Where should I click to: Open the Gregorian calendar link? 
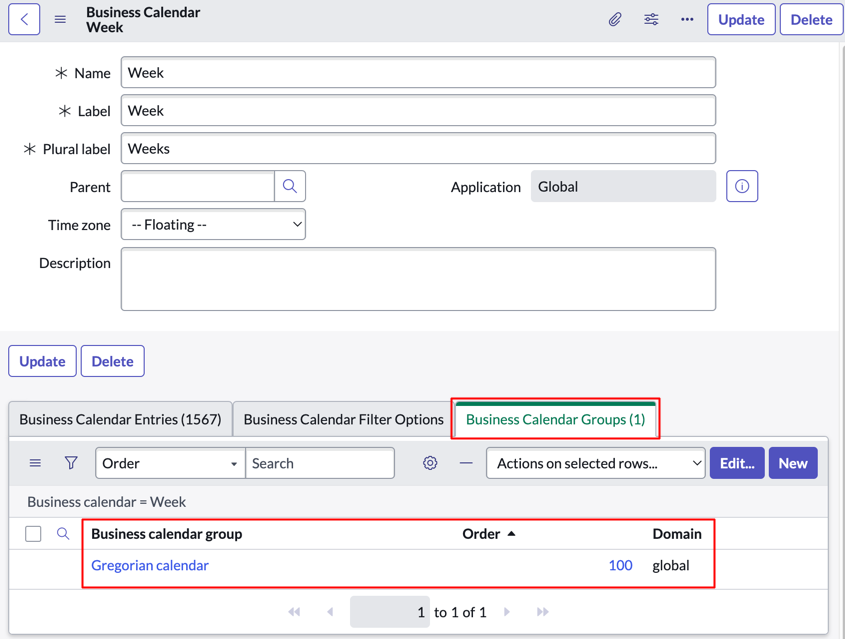pyautogui.click(x=150, y=565)
